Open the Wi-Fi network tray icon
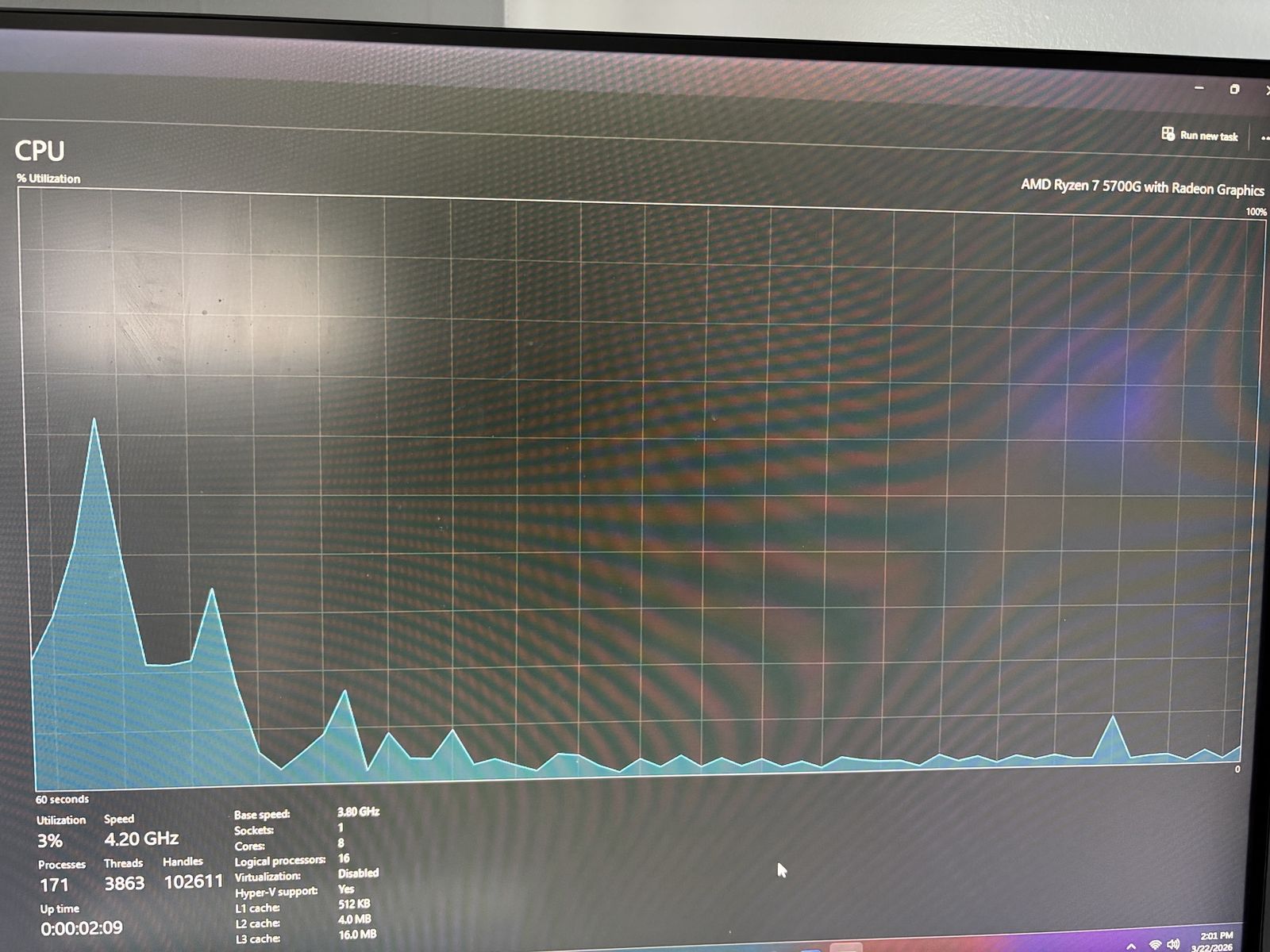 [x=1155, y=944]
